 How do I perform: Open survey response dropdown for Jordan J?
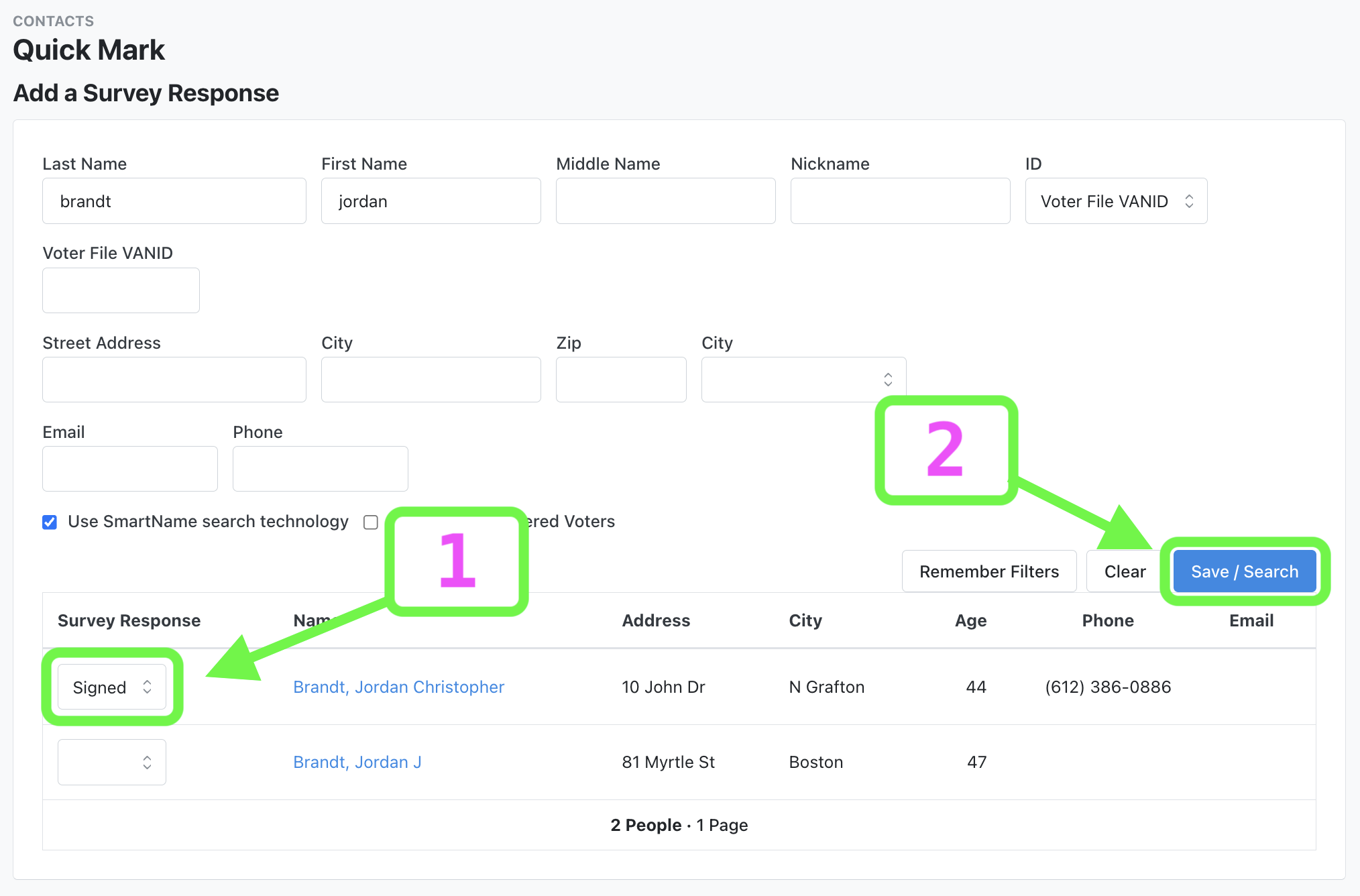[x=112, y=762]
